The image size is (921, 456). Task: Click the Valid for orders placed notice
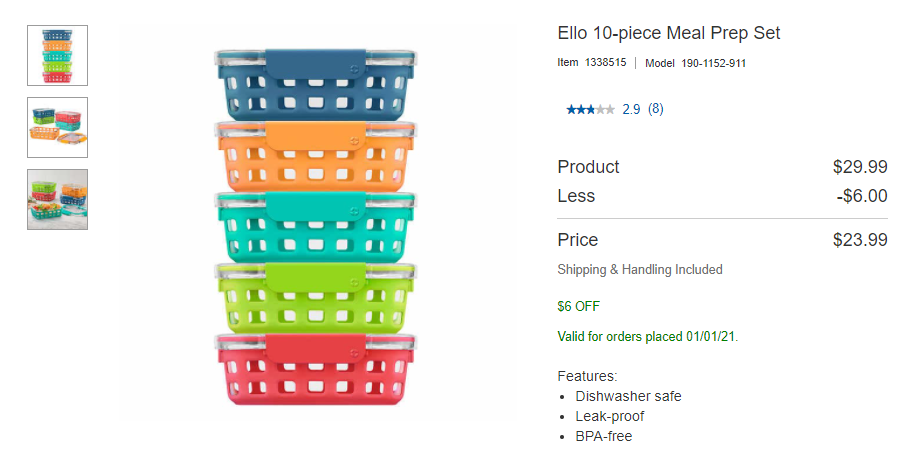tap(647, 337)
